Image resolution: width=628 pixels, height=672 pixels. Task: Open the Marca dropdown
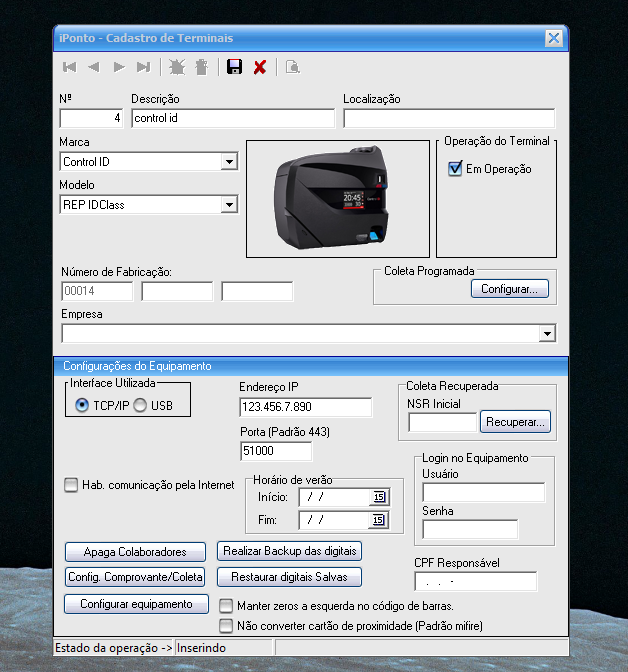(x=229, y=161)
